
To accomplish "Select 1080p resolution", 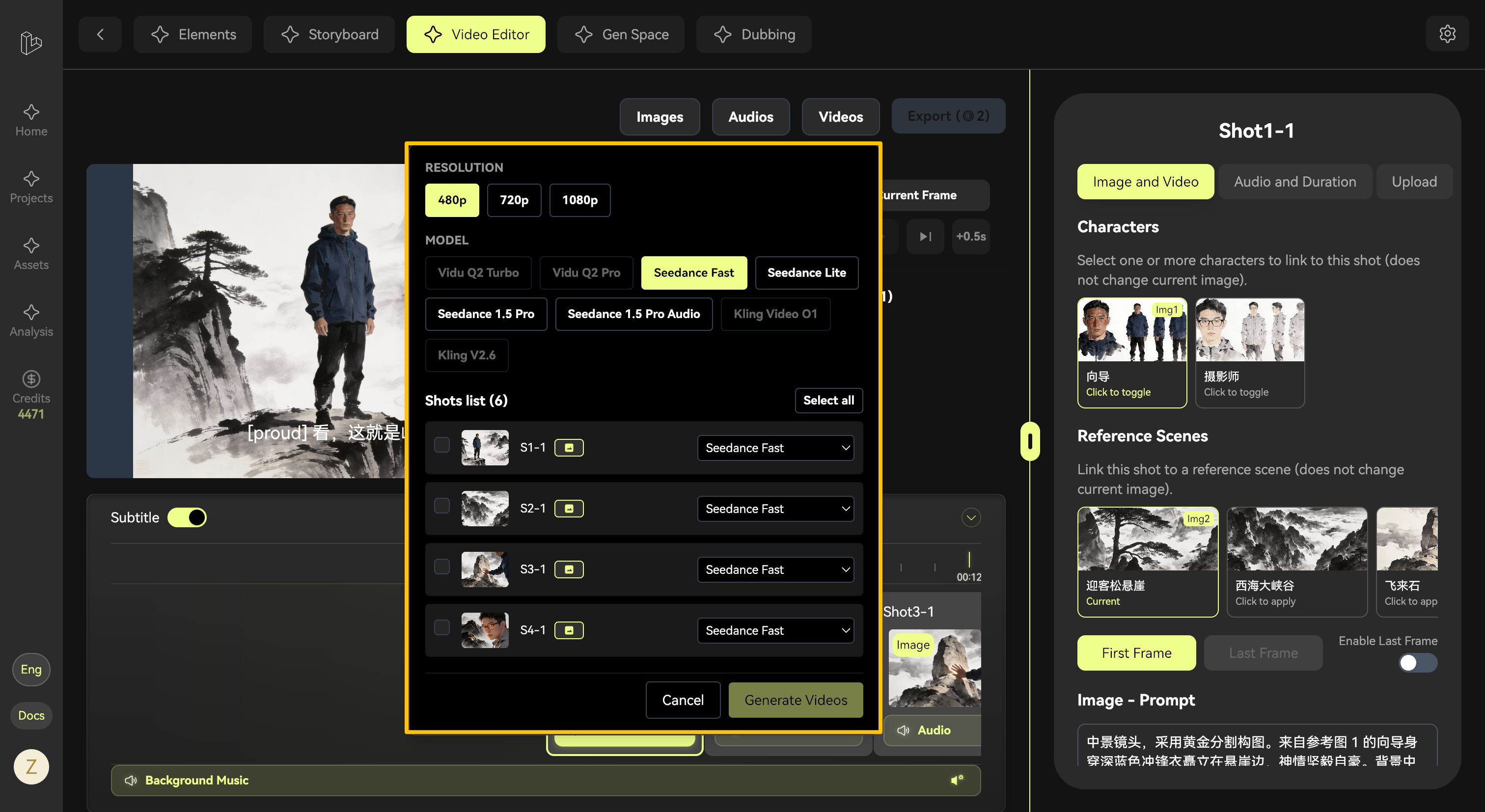I will 579,200.
